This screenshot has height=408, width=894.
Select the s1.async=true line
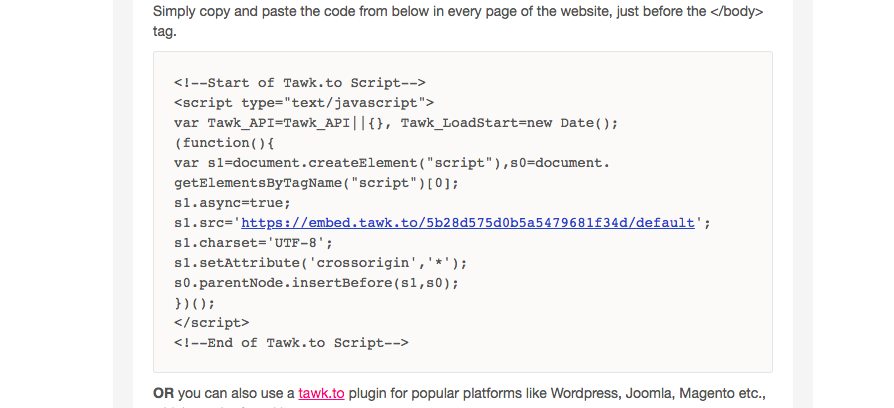coord(231,203)
